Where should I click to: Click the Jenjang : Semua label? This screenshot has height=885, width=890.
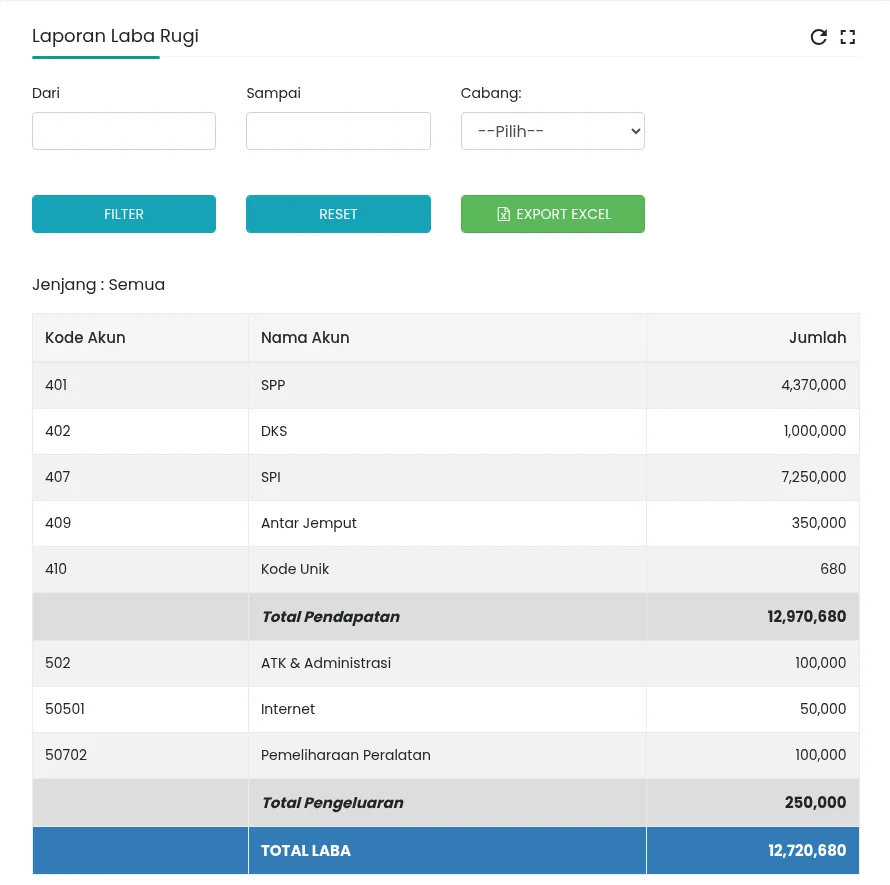click(x=98, y=284)
